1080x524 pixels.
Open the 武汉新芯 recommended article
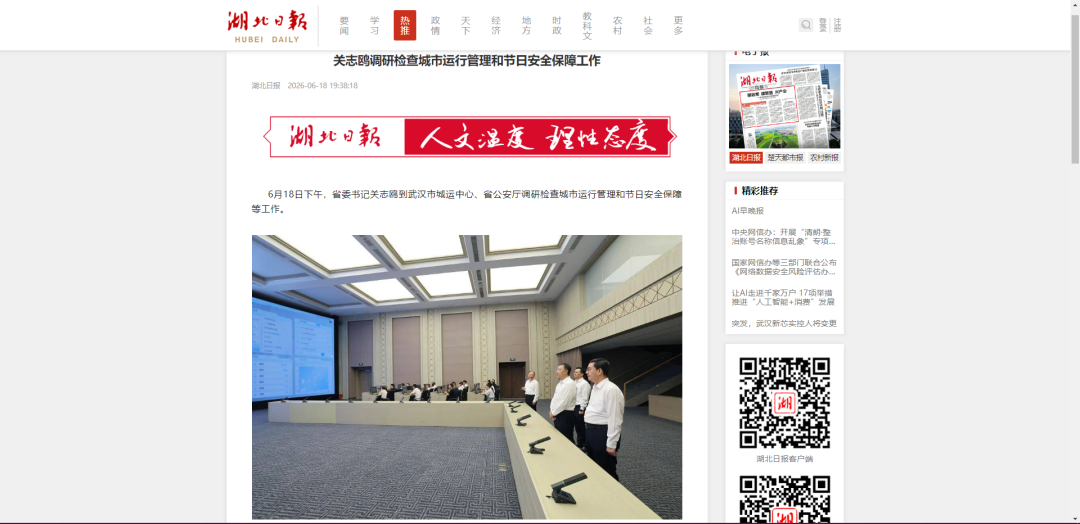tap(785, 324)
